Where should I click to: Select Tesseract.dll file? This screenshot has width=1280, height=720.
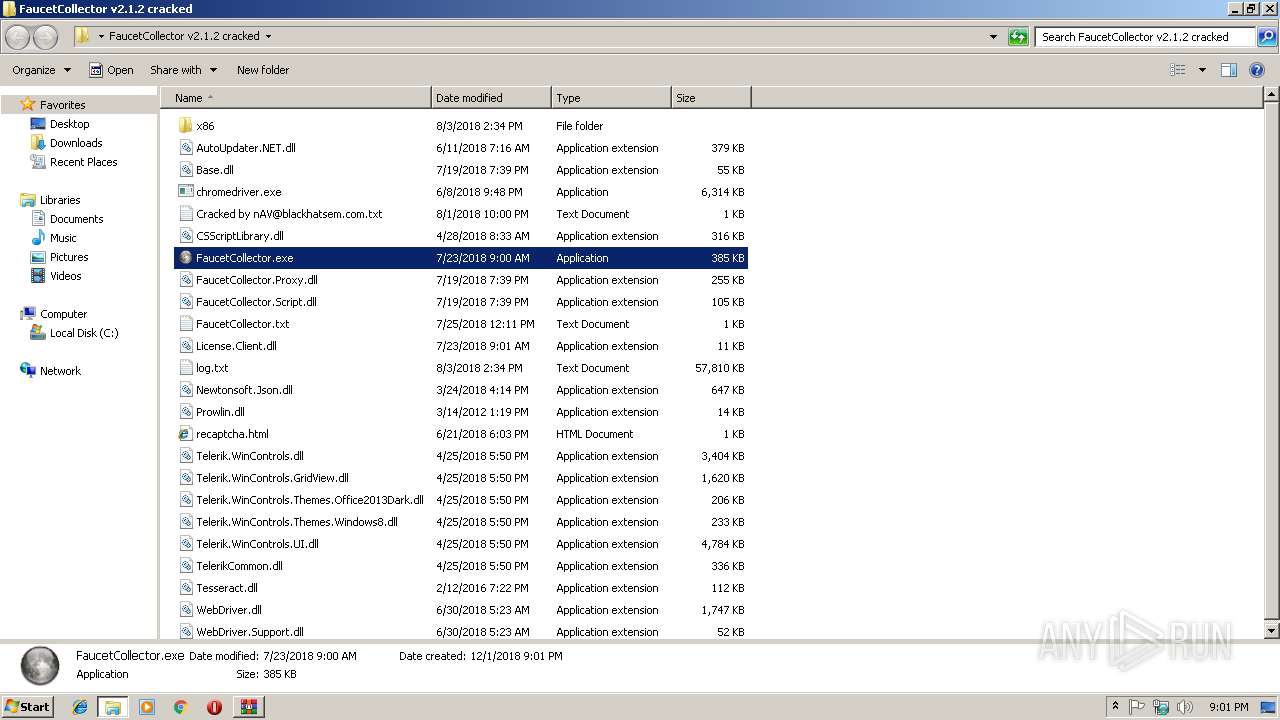coord(462,588)
